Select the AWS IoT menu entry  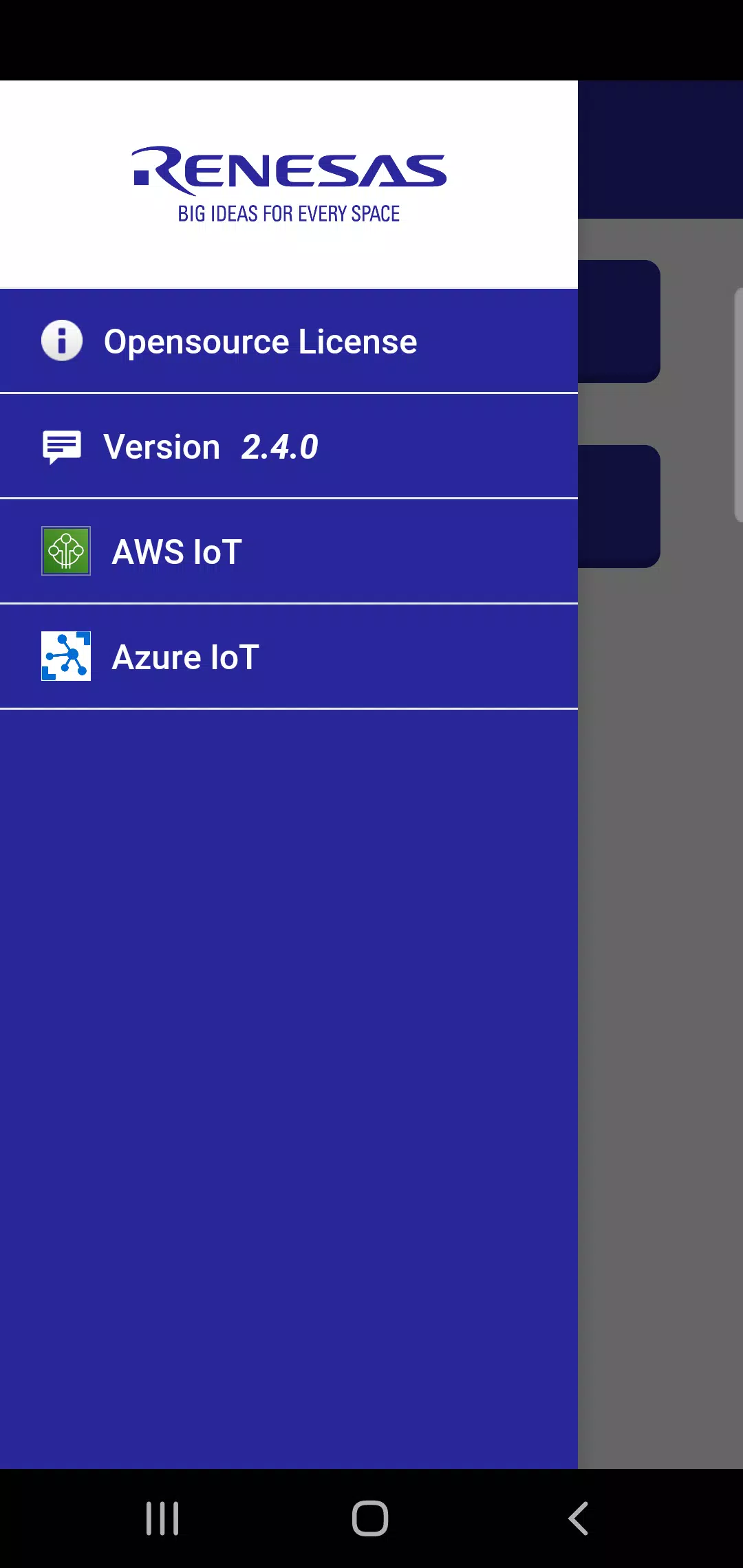point(289,552)
